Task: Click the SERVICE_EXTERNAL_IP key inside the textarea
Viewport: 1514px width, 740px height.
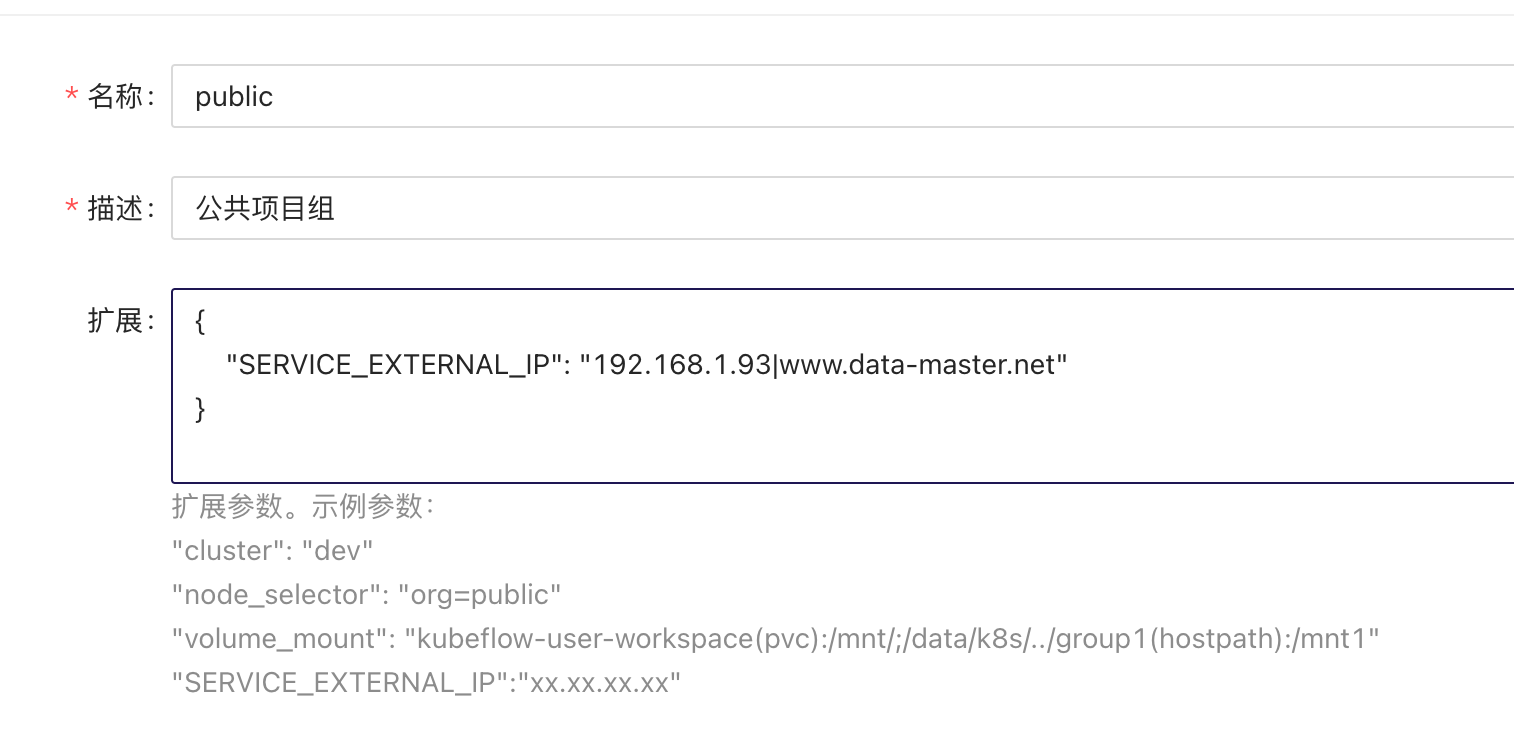Action: coord(394,365)
